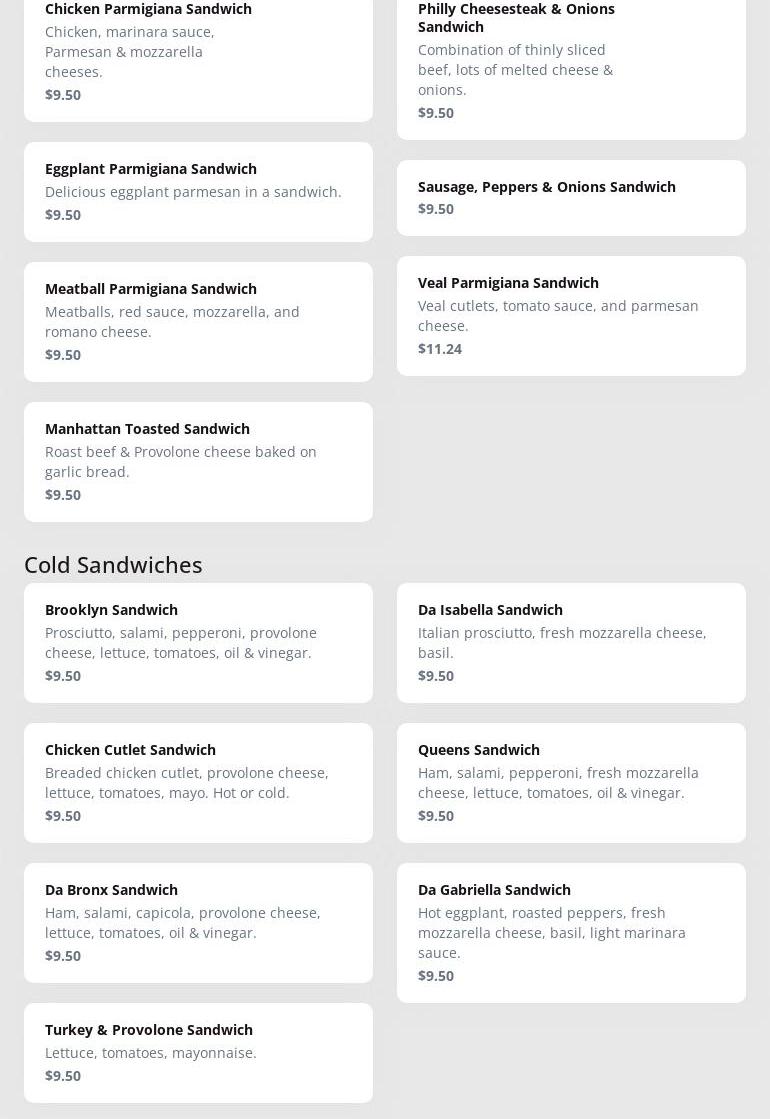This screenshot has height=1119, width=770.
Task: Click the $11.24 Veal Parmigiana price
Action: click(x=440, y=349)
